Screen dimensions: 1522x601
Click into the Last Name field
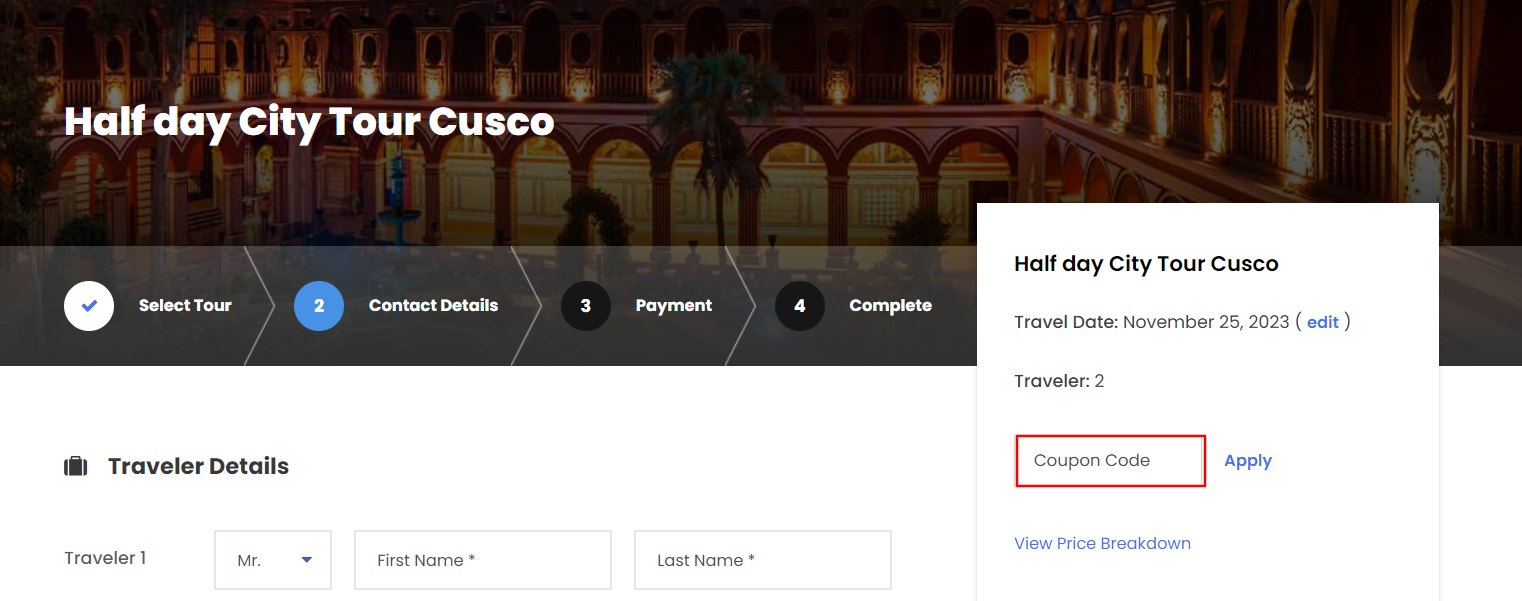762,560
